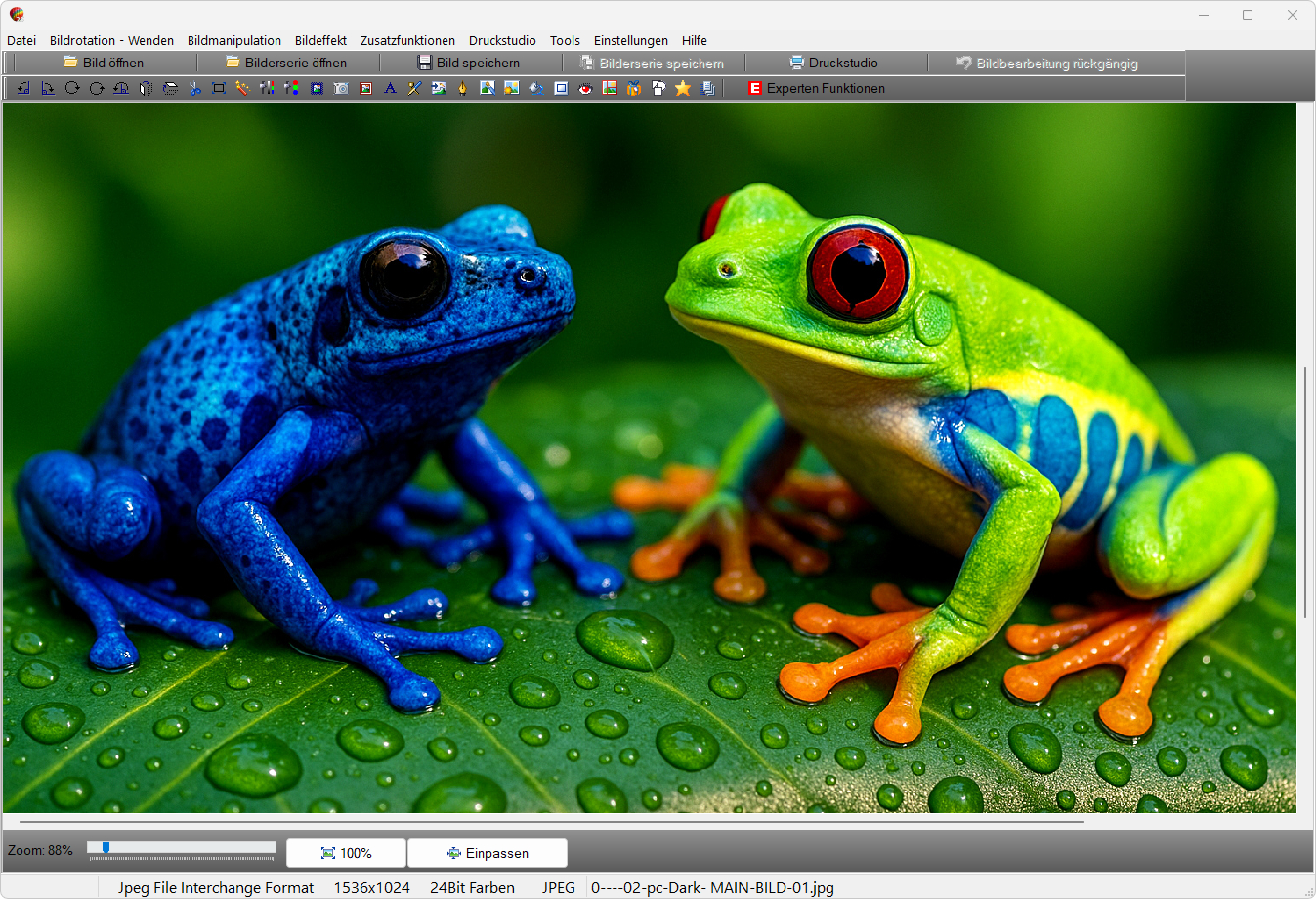This screenshot has width=1316, height=899.
Task: Click the magic wand auto-enhance icon
Action: [243, 88]
